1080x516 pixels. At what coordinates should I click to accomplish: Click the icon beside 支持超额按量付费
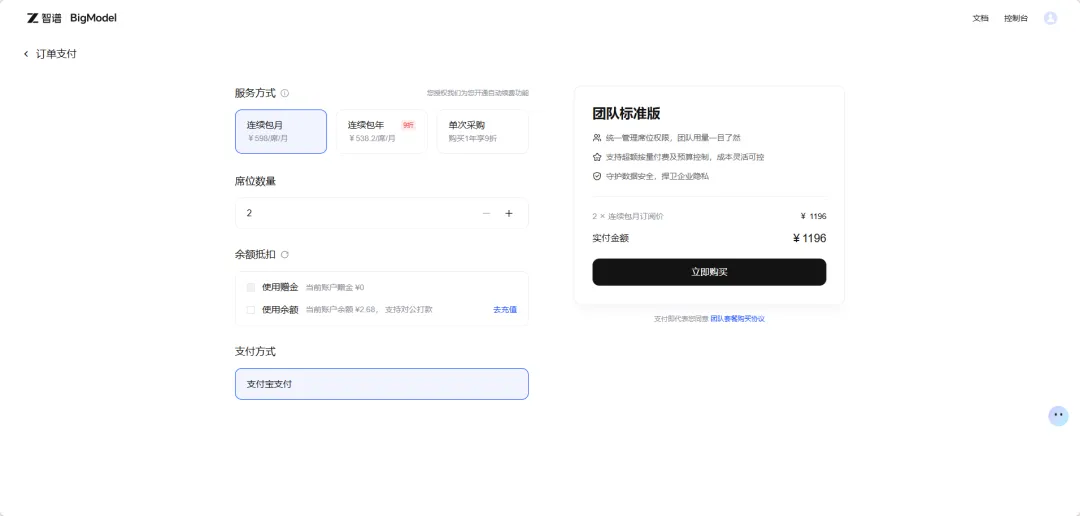597,157
